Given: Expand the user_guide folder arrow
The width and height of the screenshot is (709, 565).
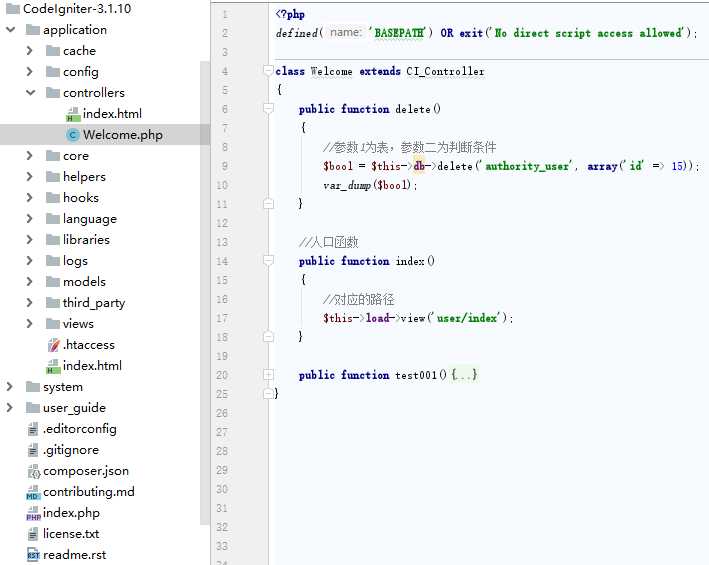Looking at the screenshot, I should pos(10,408).
